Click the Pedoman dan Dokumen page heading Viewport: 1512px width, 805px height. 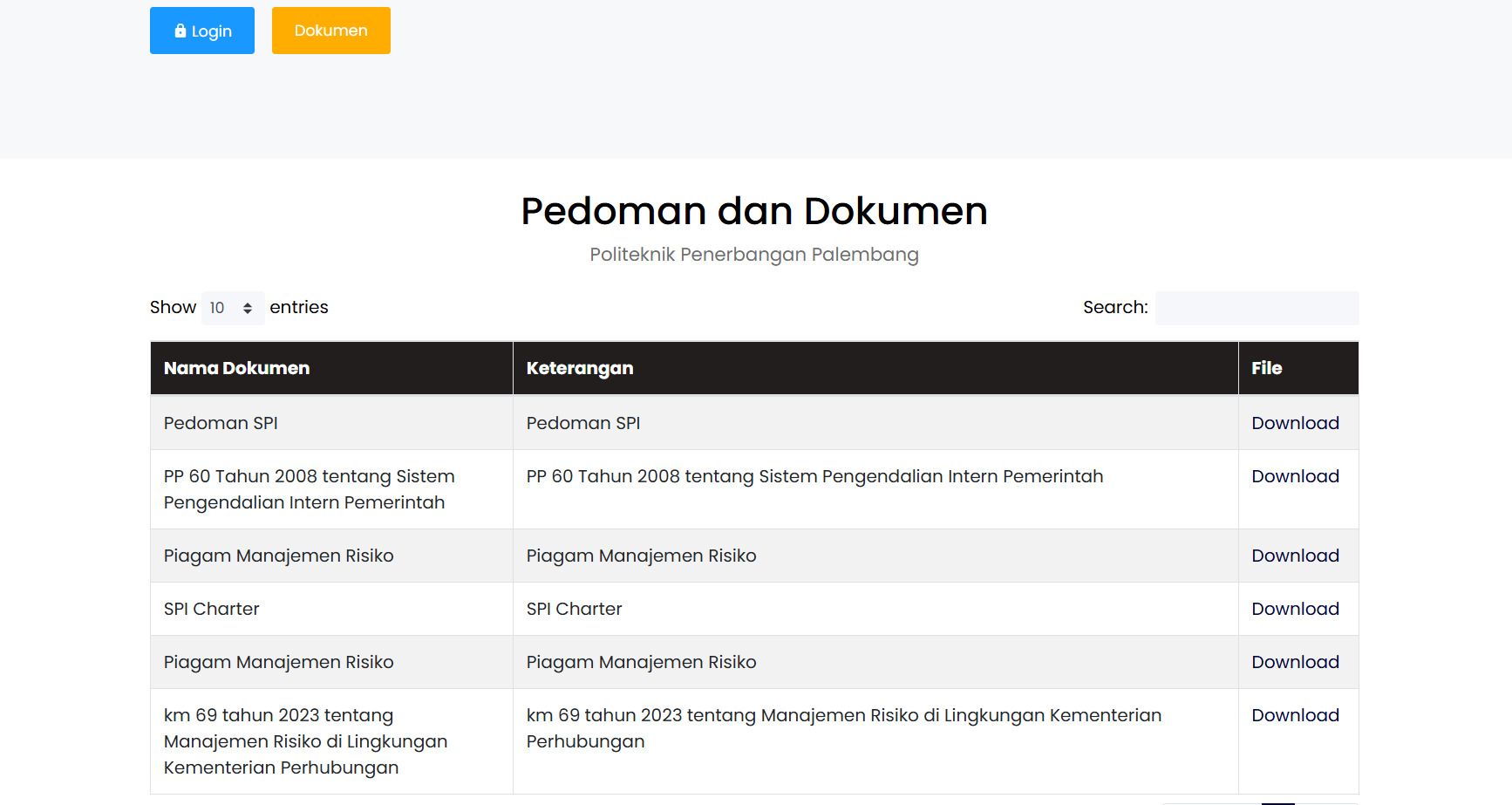click(754, 211)
